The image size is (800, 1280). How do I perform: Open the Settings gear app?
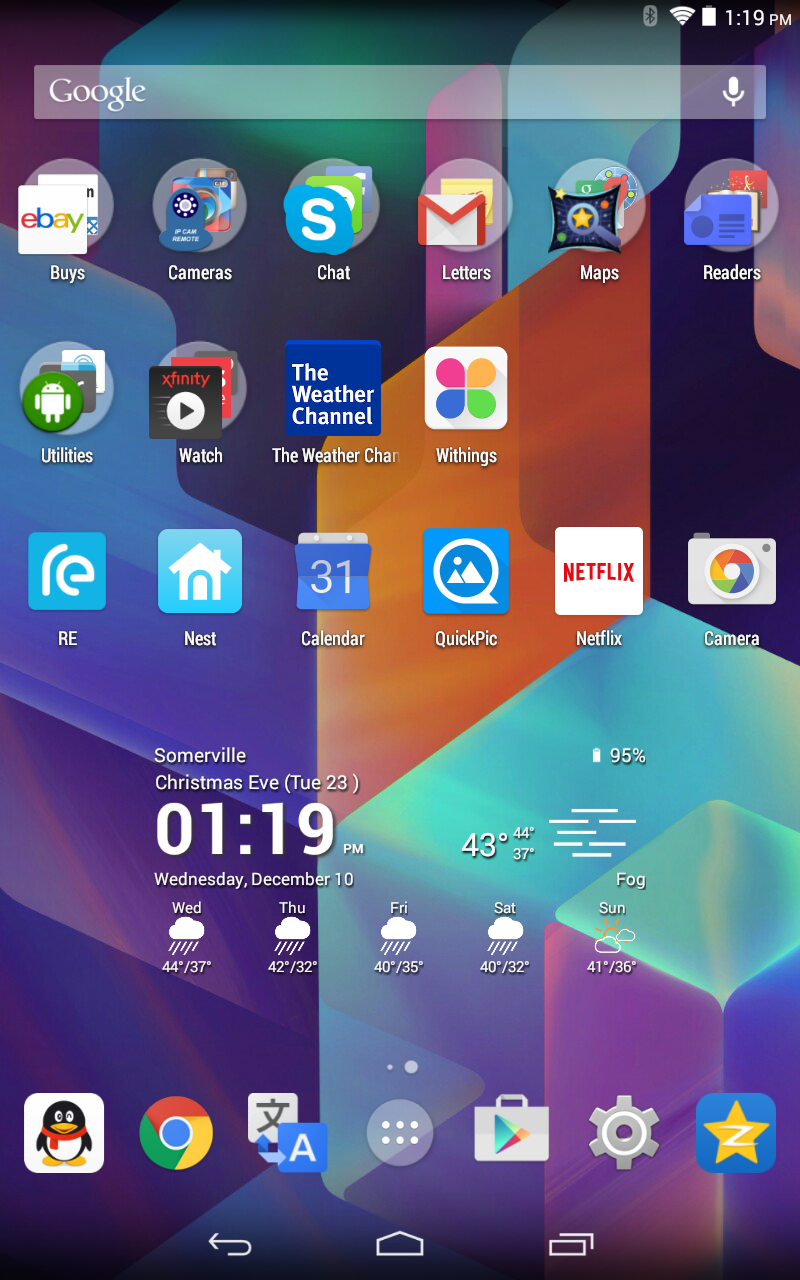623,1133
